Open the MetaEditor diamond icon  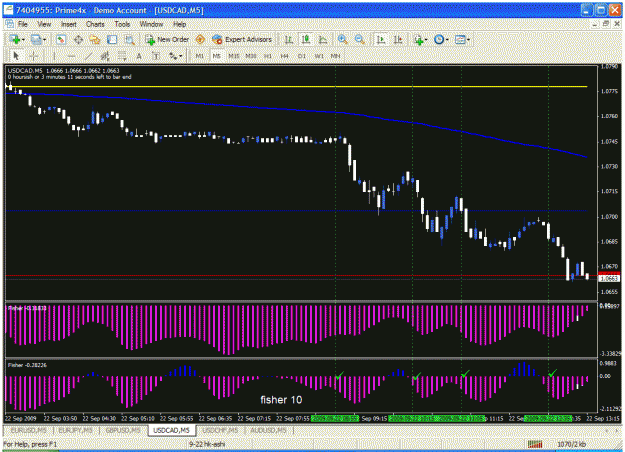pos(200,39)
